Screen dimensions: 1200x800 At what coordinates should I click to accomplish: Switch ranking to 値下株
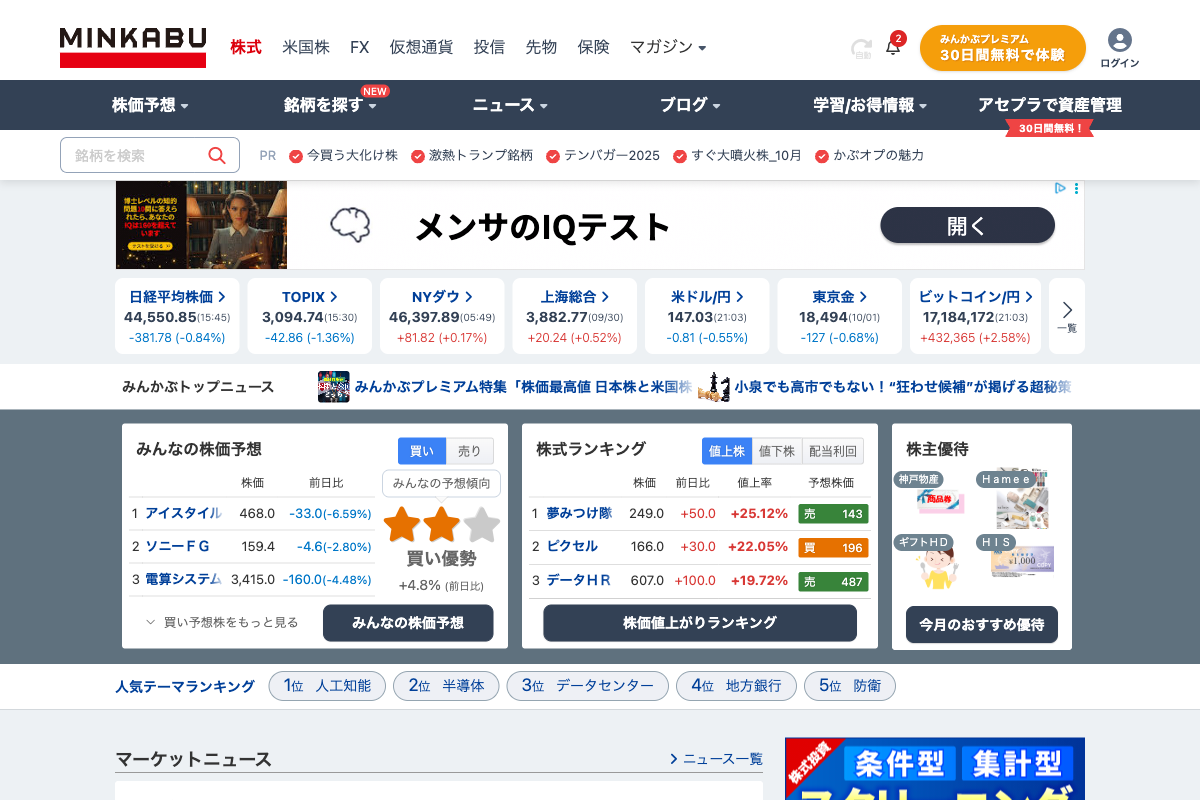pos(777,451)
